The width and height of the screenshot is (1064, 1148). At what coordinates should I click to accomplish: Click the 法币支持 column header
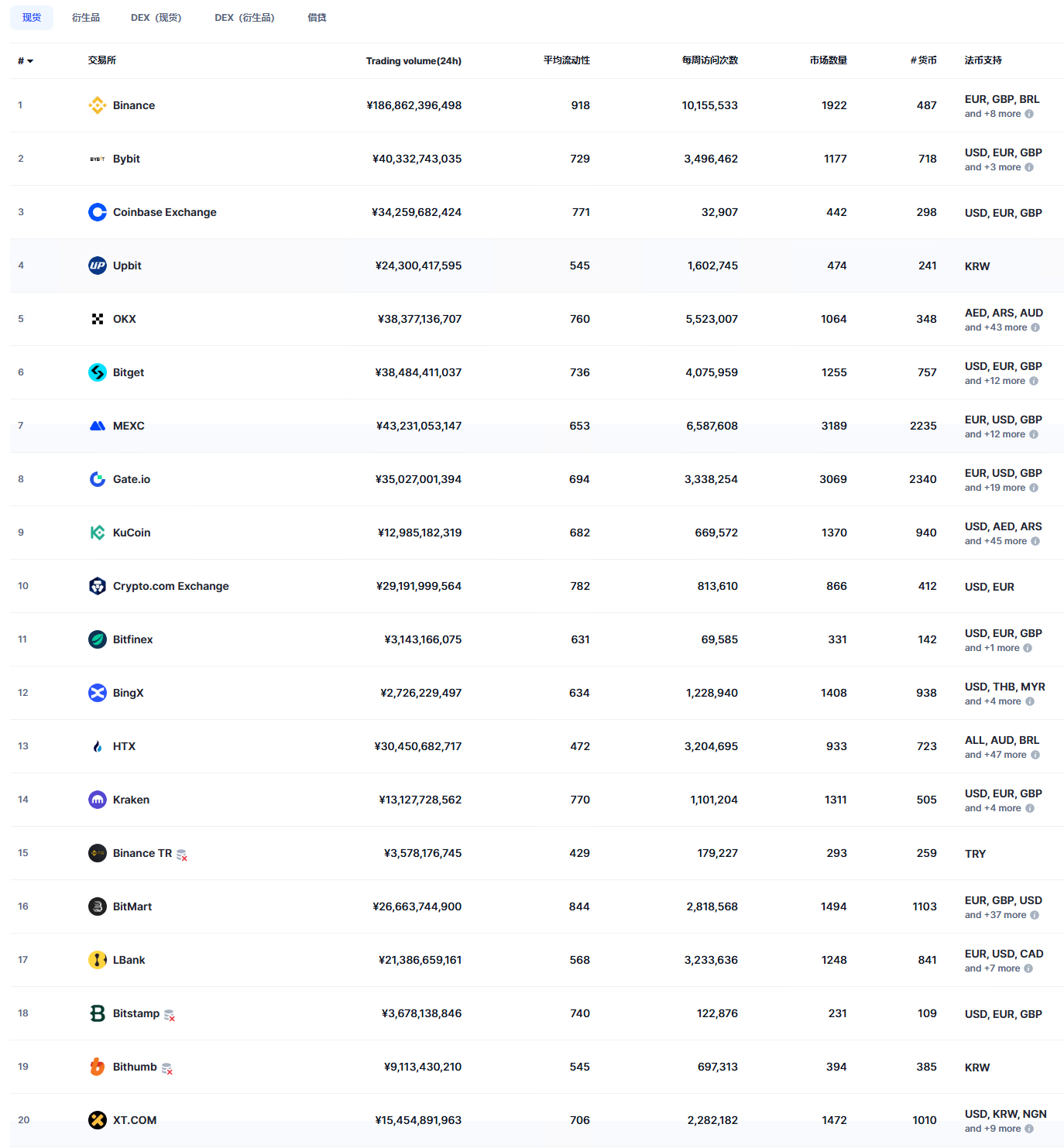(983, 60)
